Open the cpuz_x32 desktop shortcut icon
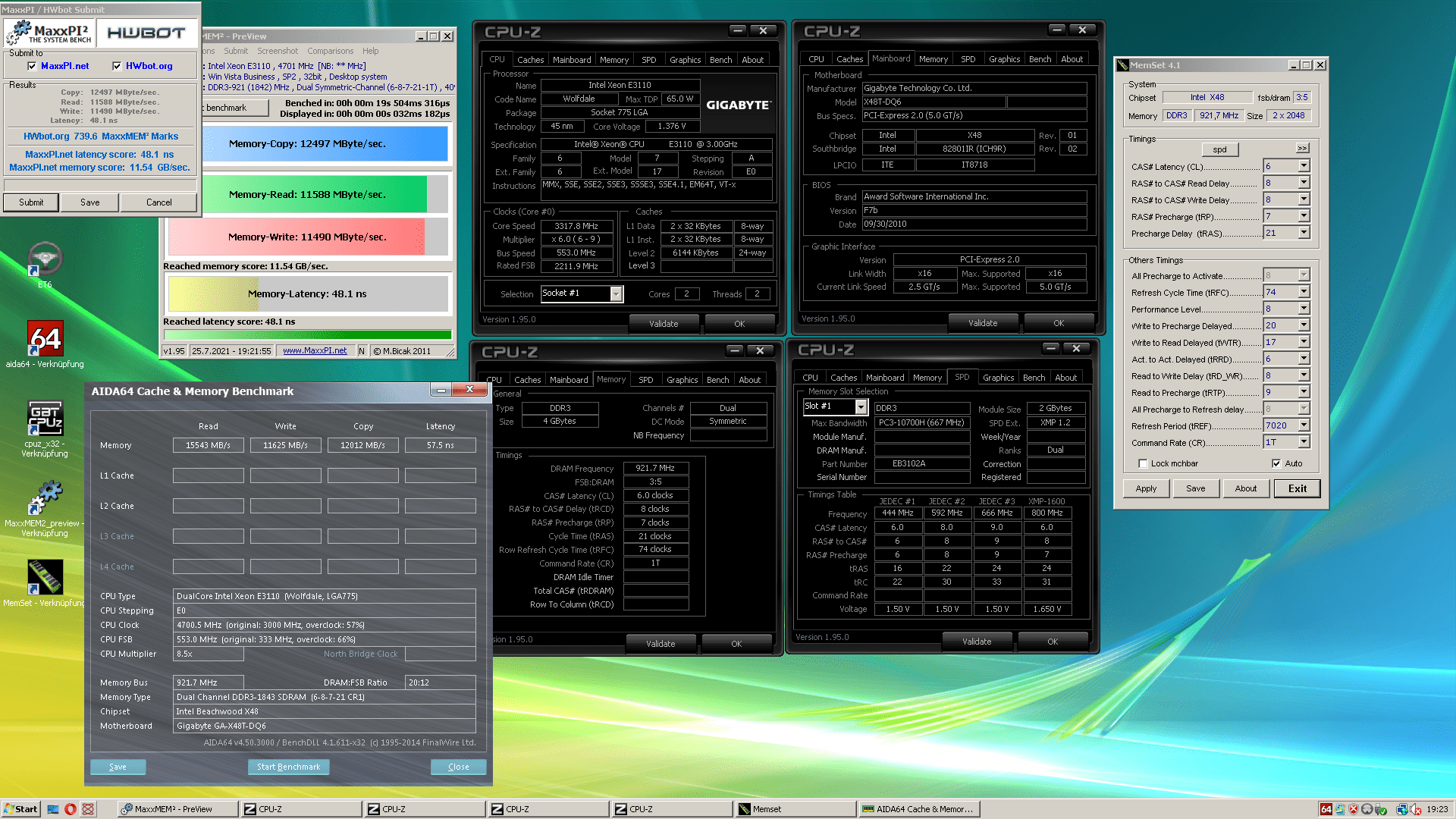Screen dimensions: 1456x819 [45, 418]
